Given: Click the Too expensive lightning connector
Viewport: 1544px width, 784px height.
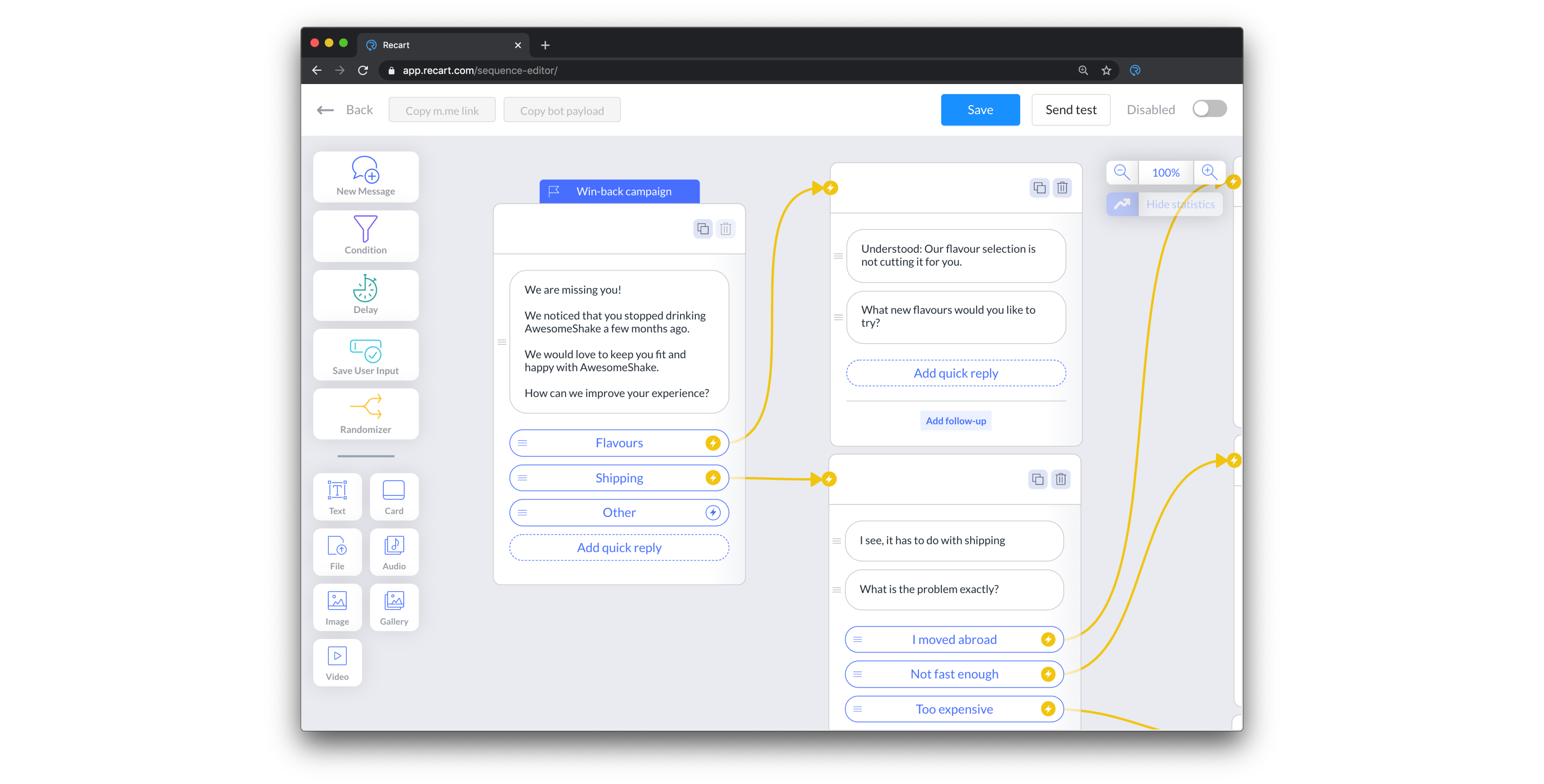Looking at the screenshot, I should pyautogui.click(x=1048, y=709).
